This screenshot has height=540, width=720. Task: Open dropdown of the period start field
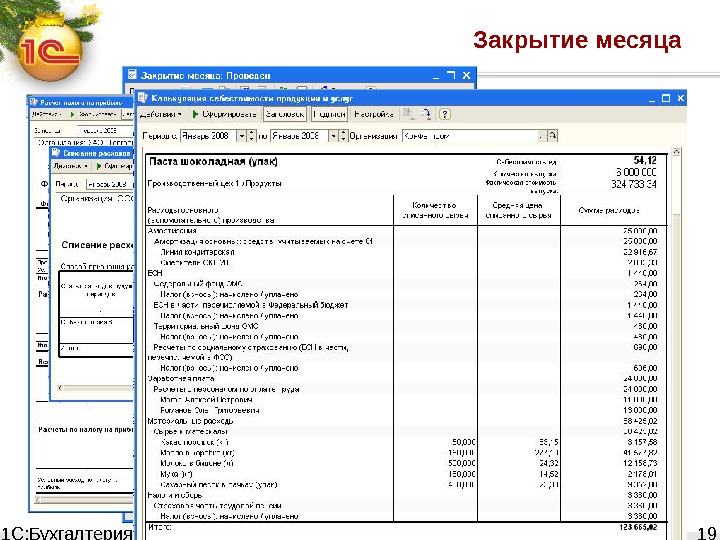point(242,136)
